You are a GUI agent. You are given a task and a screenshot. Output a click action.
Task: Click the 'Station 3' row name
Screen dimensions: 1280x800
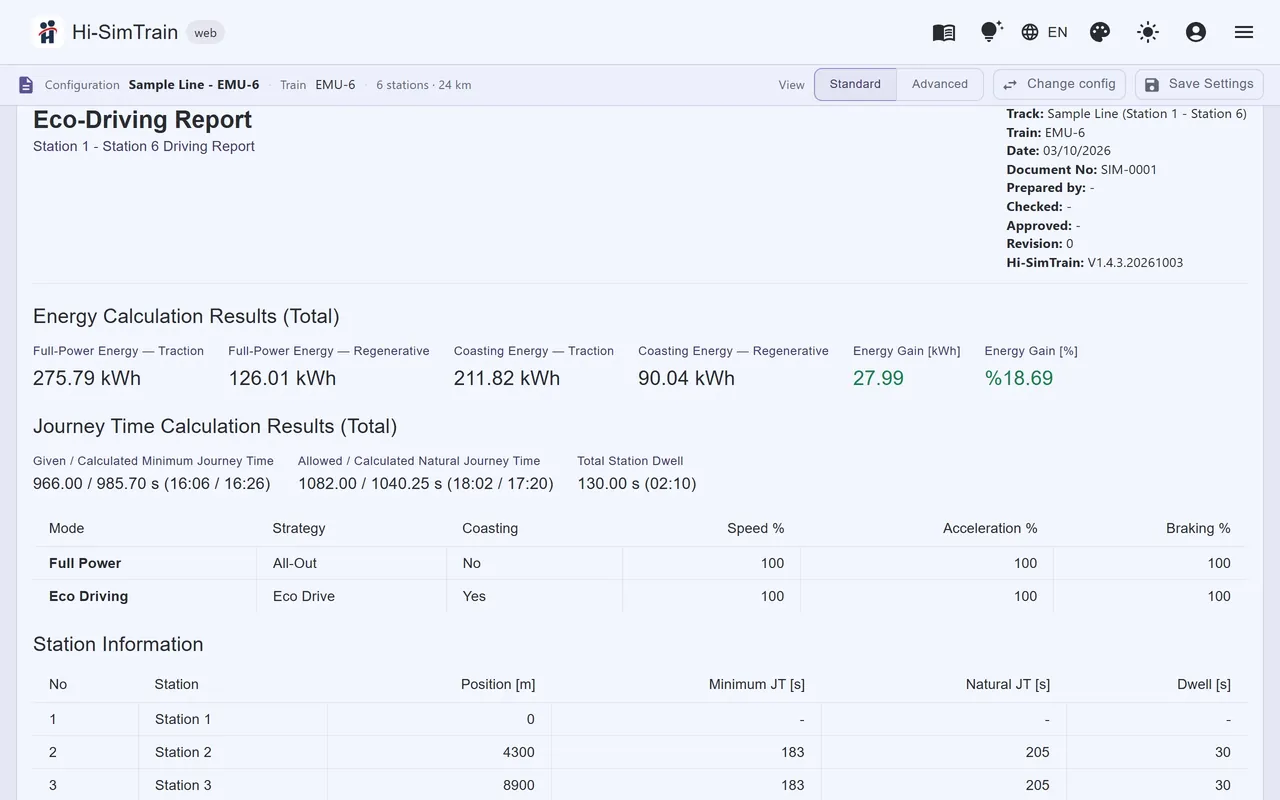pyautogui.click(x=183, y=785)
